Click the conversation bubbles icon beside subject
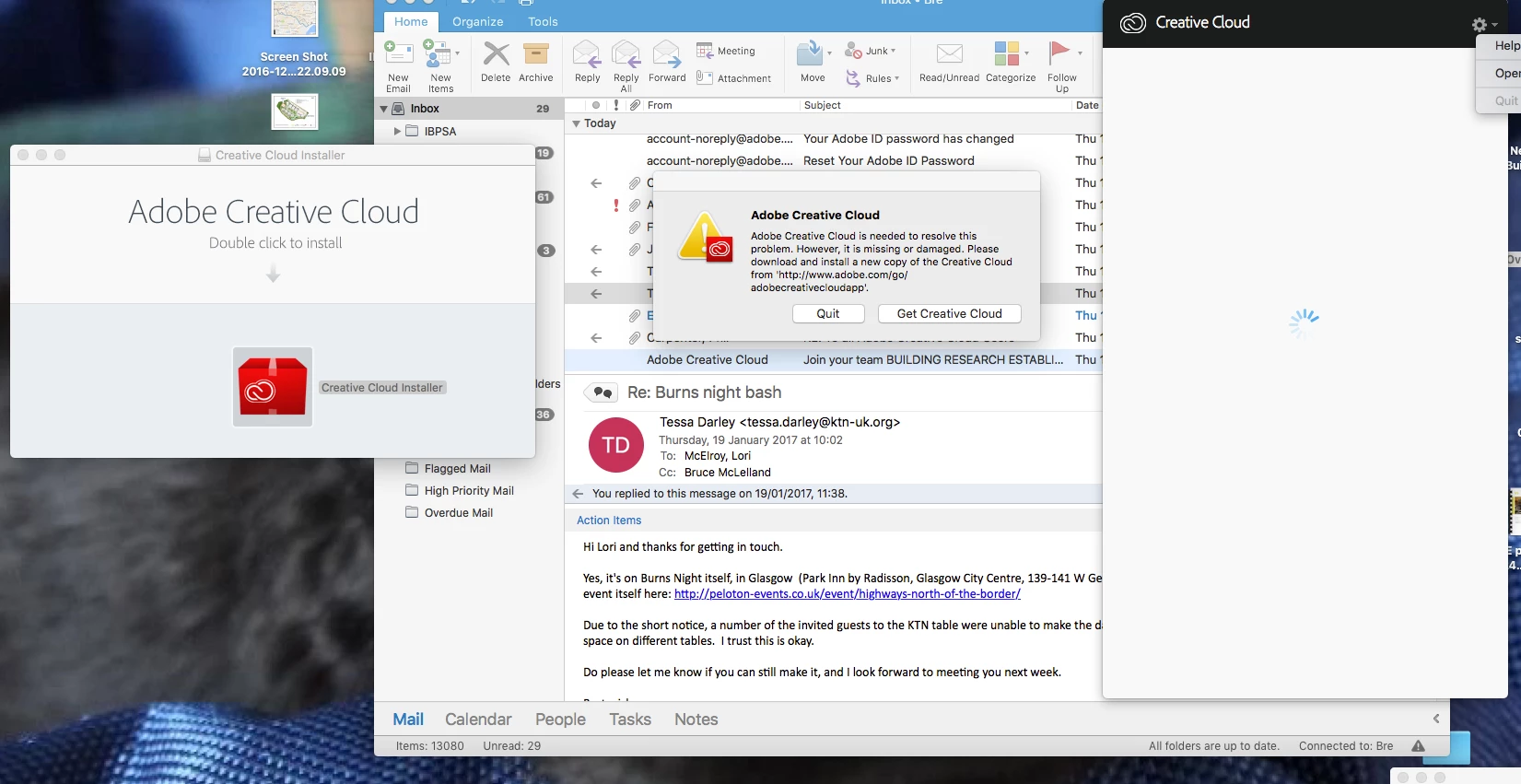This screenshot has width=1521, height=784. click(x=602, y=393)
